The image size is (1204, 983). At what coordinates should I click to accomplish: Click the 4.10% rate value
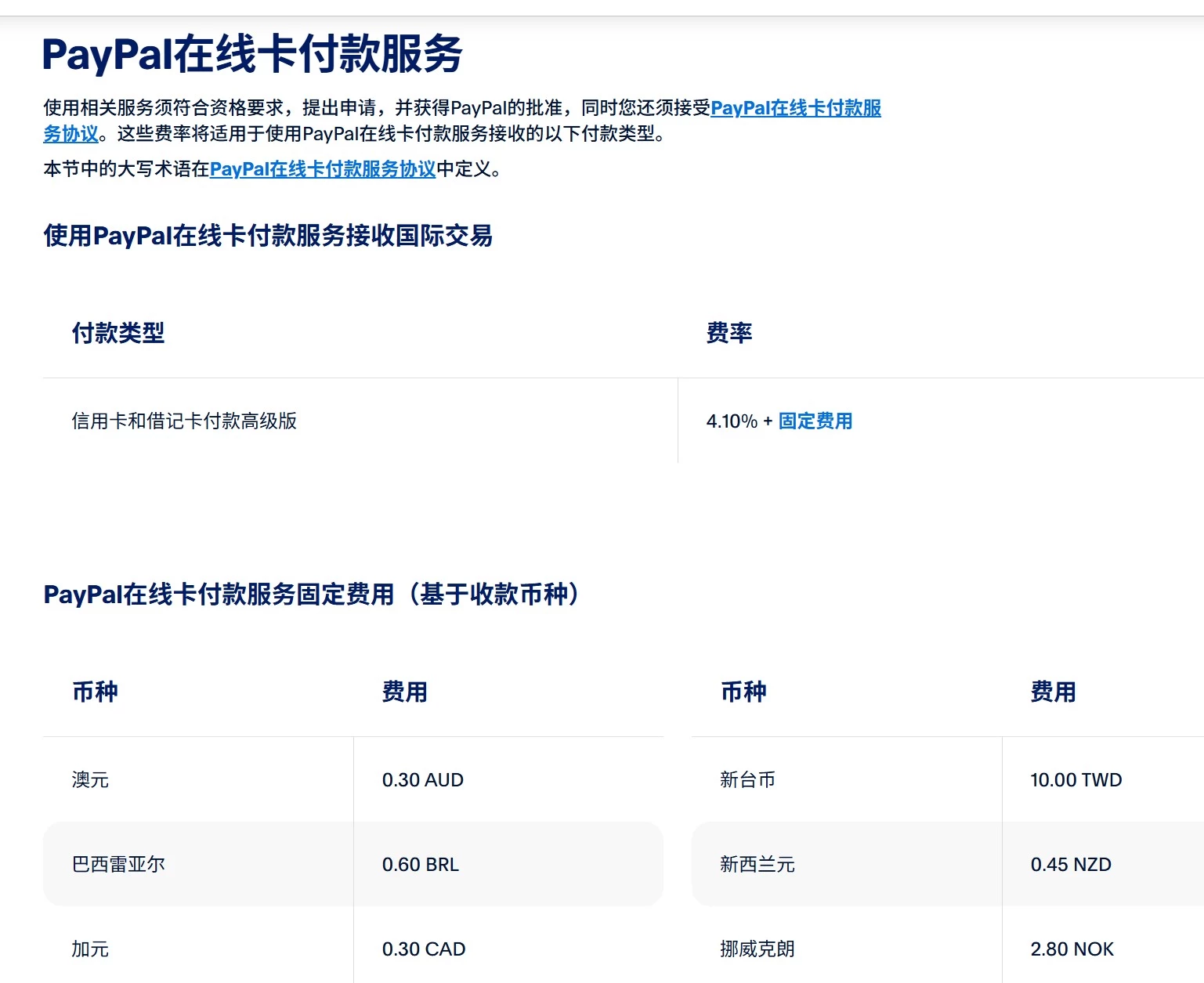click(x=732, y=421)
